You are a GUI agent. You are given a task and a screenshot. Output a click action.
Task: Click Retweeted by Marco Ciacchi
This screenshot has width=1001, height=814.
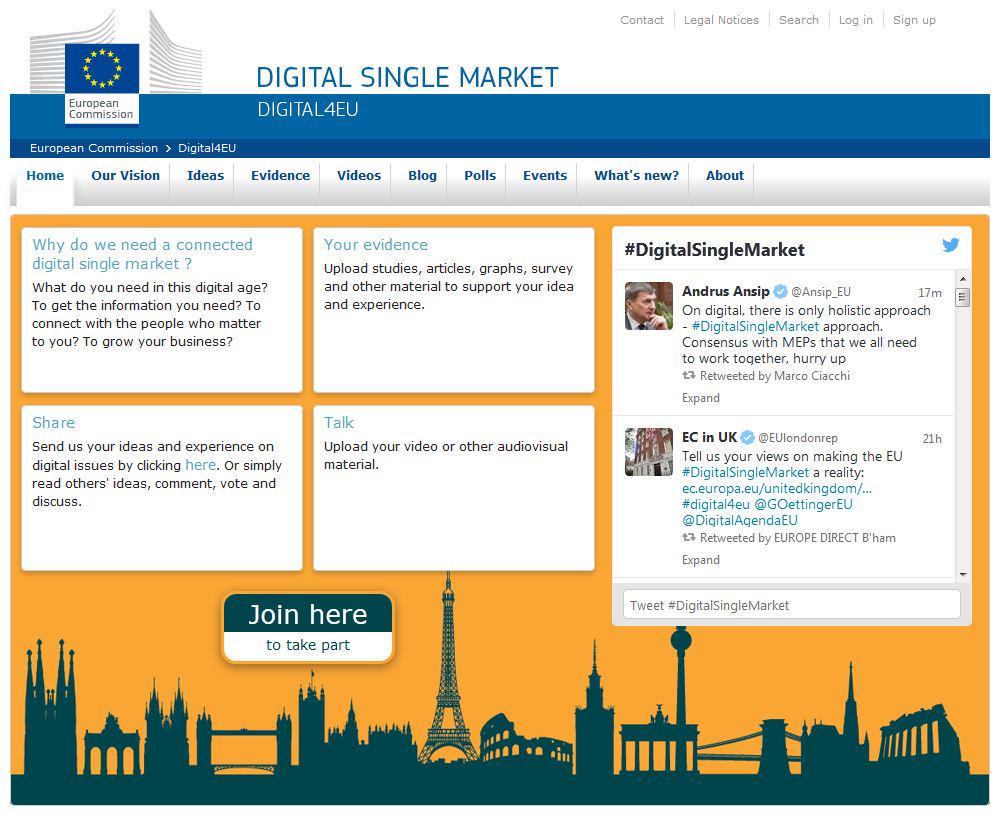tap(774, 376)
